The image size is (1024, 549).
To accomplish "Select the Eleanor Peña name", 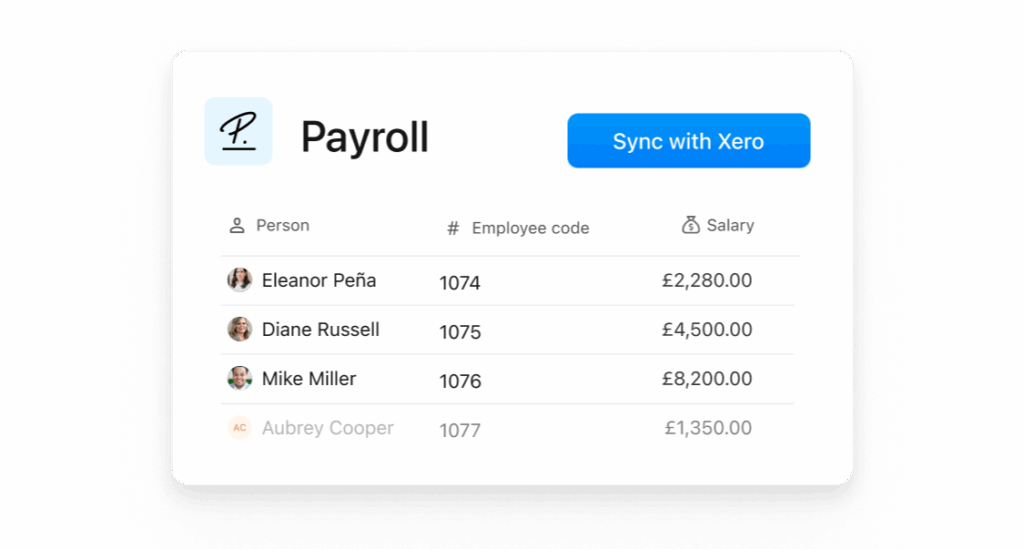I will click(x=319, y=280).
